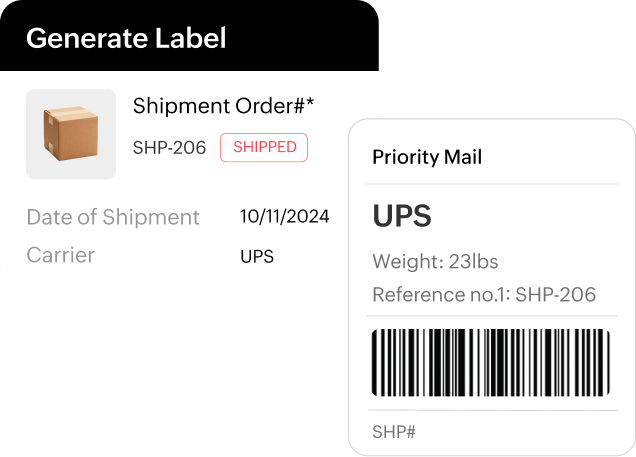Click the SHP# text below barcode
Screen dimensions: 636x457
click(x=394, y=432)
